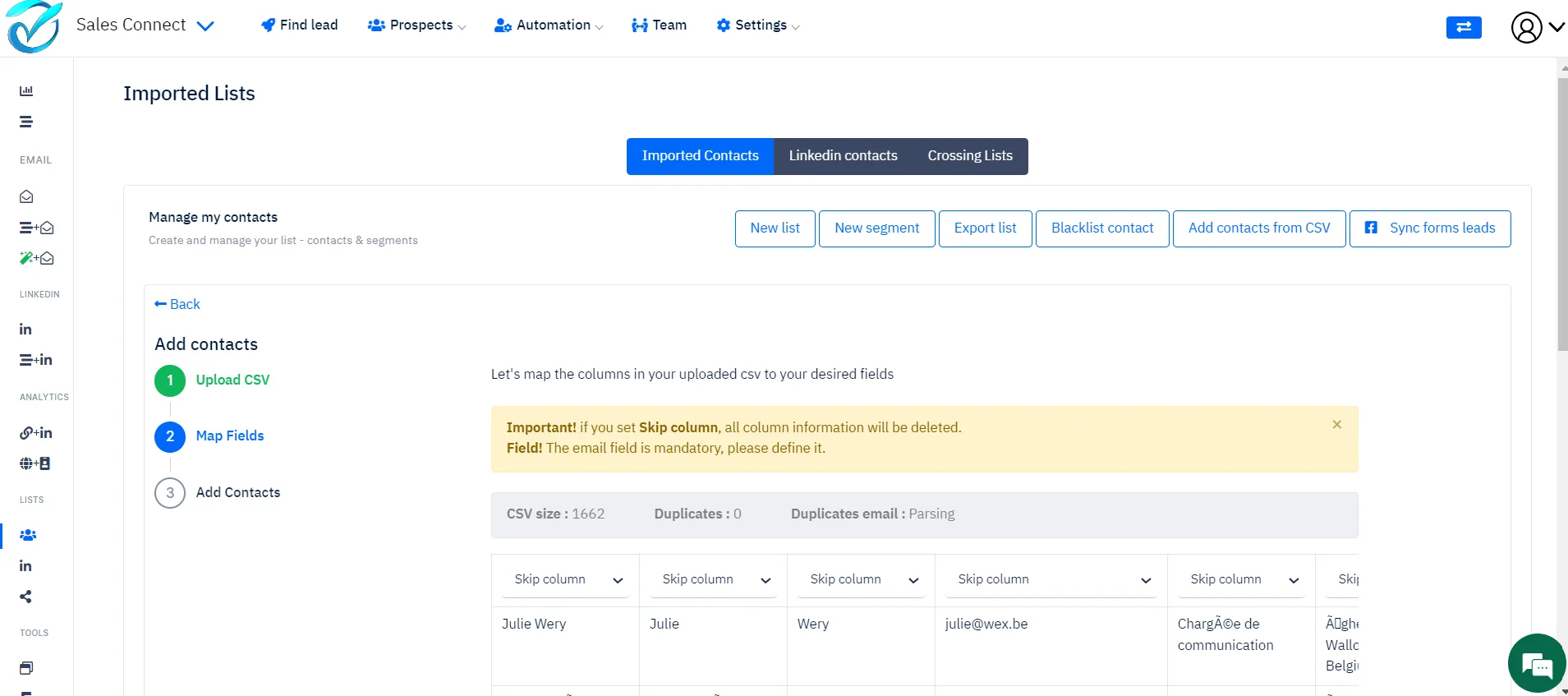Go Back with the arrow link
This screenshot has width=1568, height=696.
tap(177, 304)
